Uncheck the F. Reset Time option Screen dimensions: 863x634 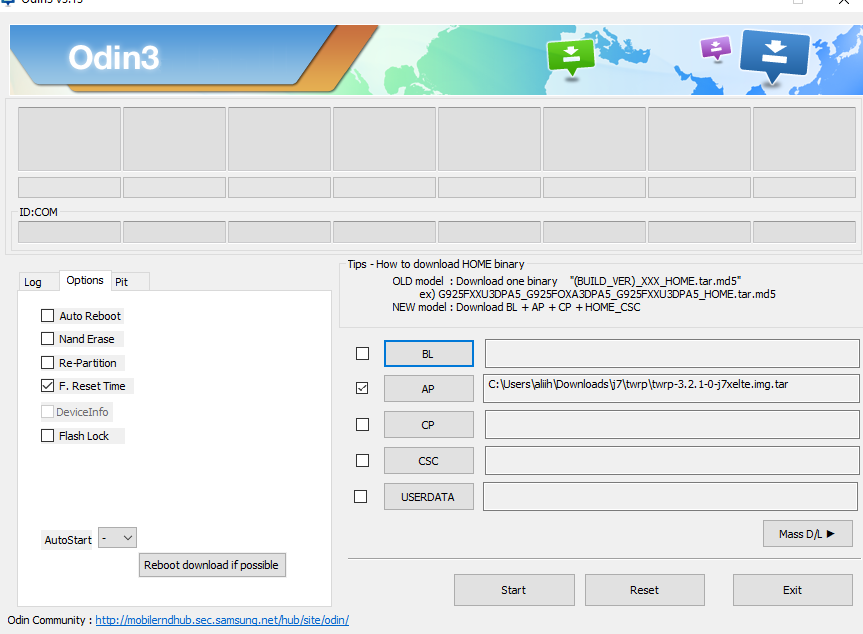[x=47, y=386]
